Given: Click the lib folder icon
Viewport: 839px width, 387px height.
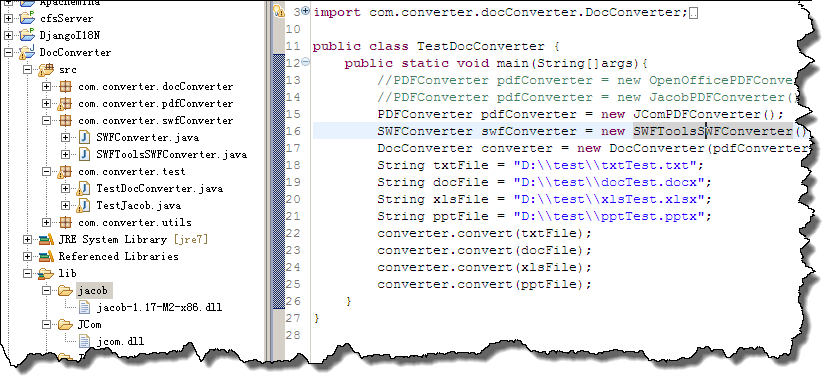Looking at the screenshot, I should (x=46, y=274).
